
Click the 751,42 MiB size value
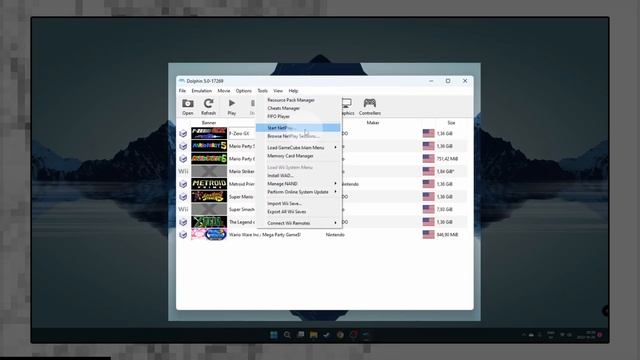pos(447,159)
